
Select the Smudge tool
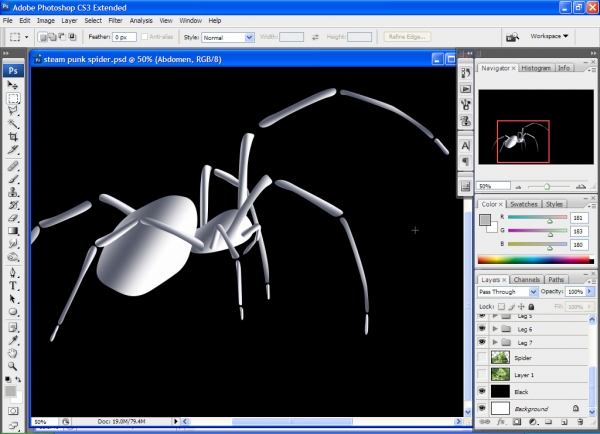click(x=13, y=243)
